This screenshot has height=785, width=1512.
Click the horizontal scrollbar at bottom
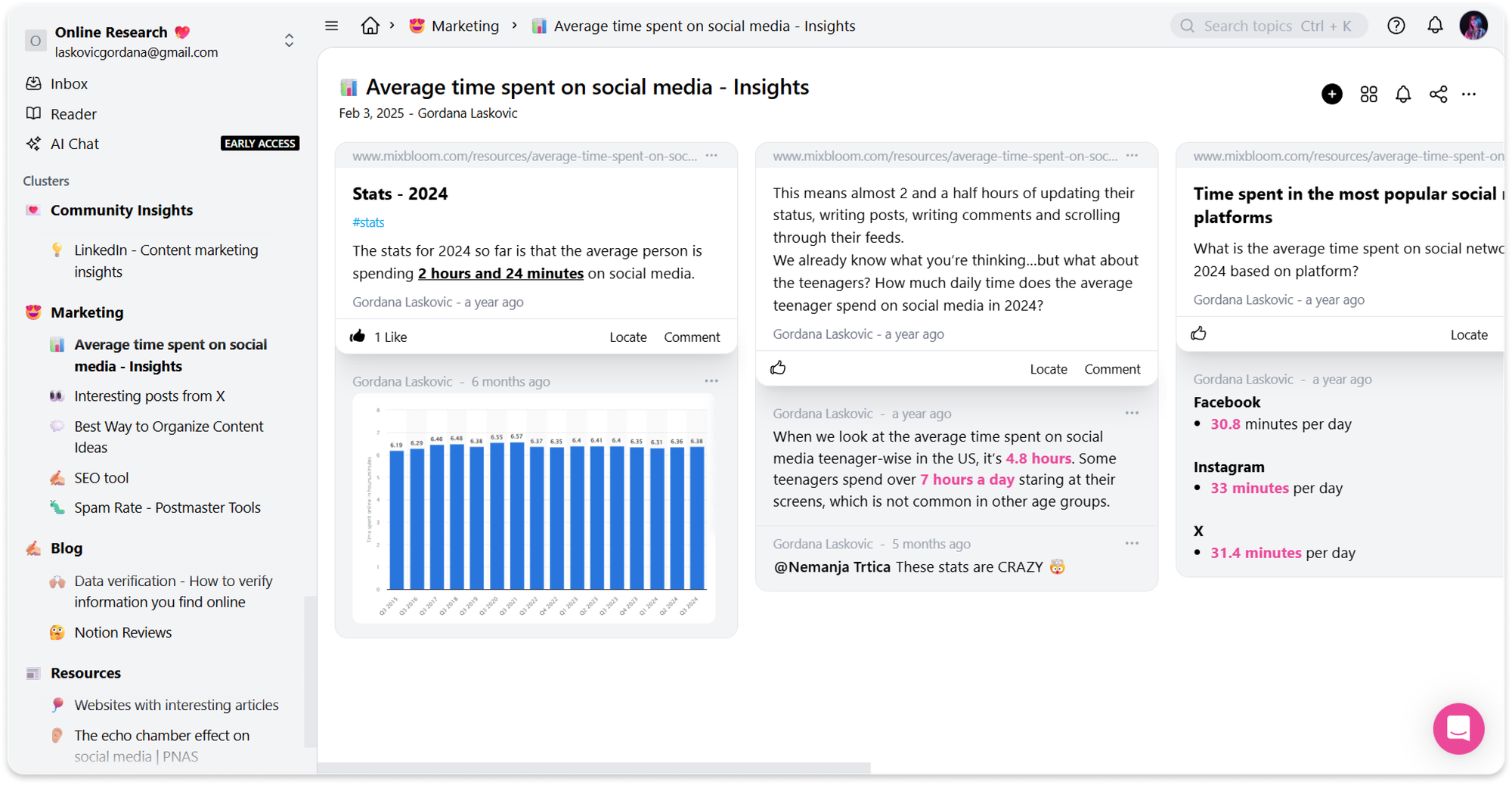(x=593, y=768)
